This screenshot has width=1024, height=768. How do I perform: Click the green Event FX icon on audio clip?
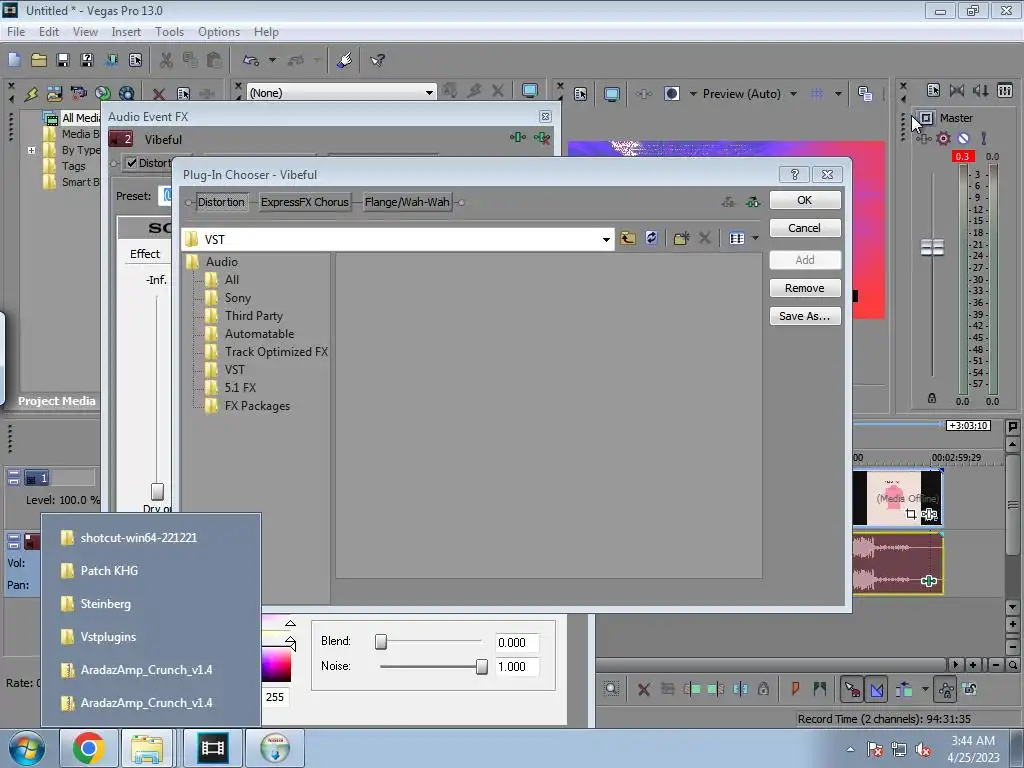coord(929,581)
